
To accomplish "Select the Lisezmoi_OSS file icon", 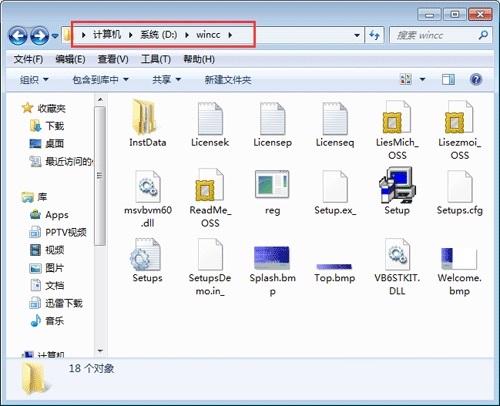I will (459, 117).
